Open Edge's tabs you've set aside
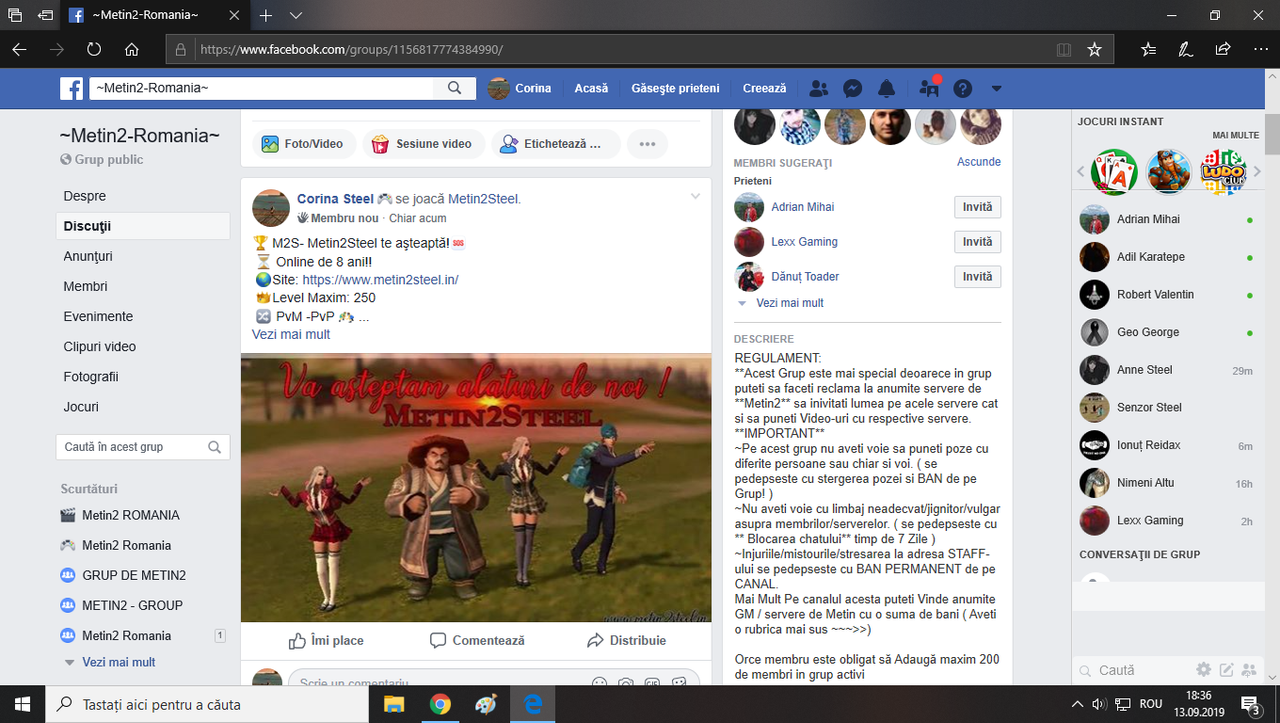Image resolution: width=1280 pixels, height=723 pixels. tap(15, 16)
